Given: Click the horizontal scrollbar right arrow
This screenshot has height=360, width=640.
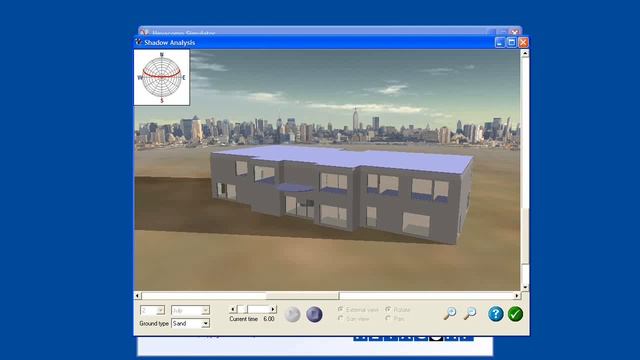Looking at the screenshot, I should tap(517, 296).
